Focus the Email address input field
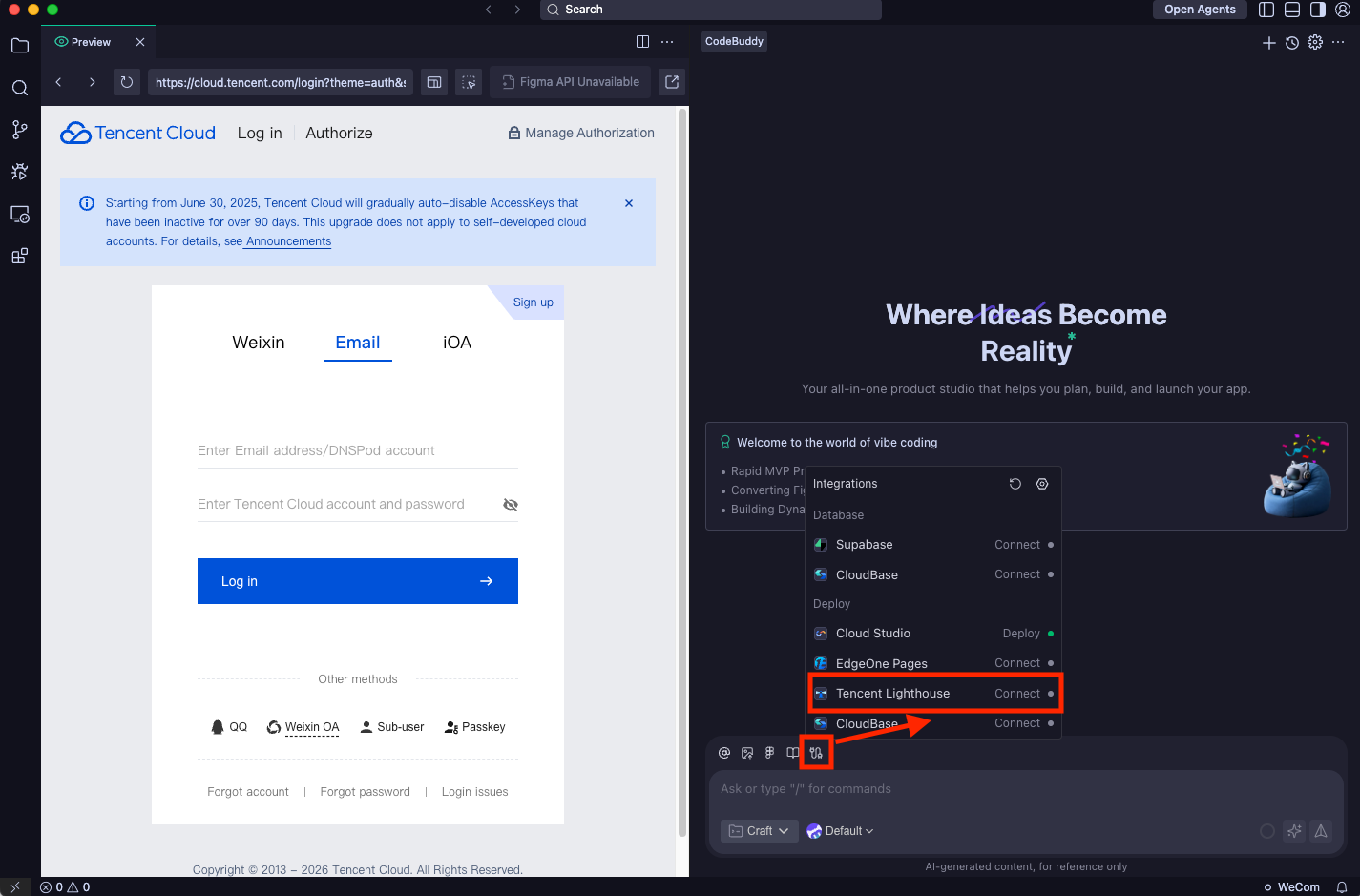The width and height of the screenshot is (1360, 896). [358, 450]
